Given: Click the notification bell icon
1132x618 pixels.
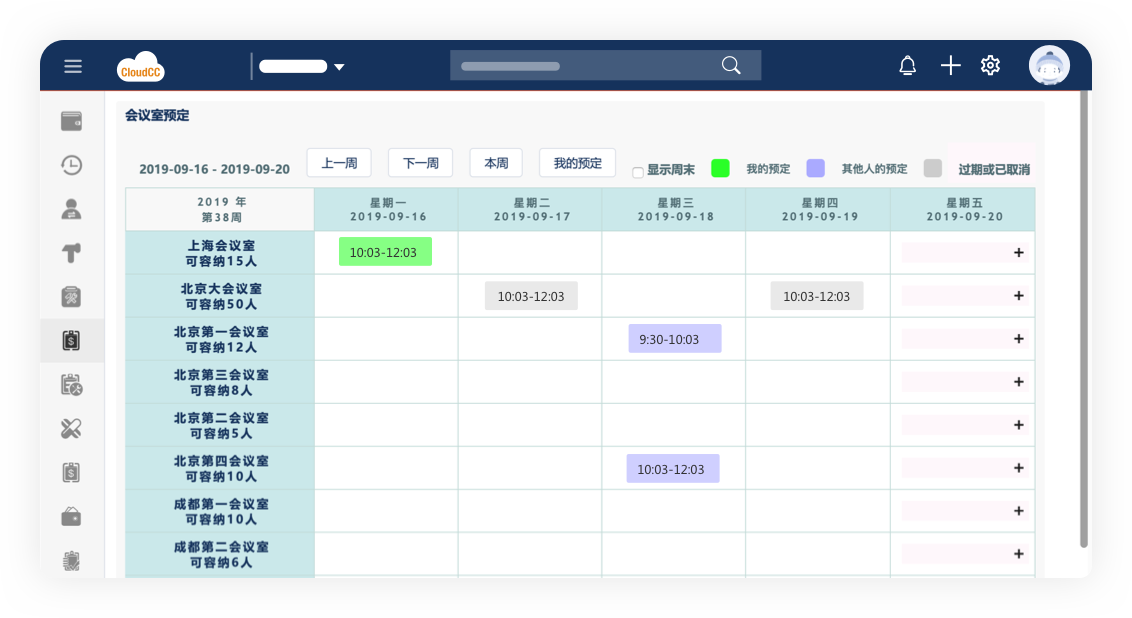Looking at the screenshot, I should pyautogui.click(x=907, y=66).
